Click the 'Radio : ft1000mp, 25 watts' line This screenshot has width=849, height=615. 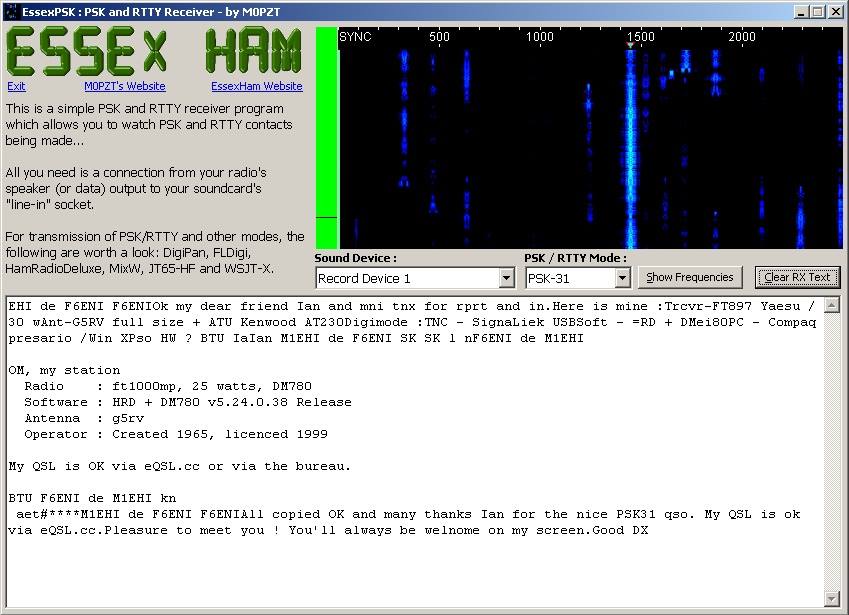(168, 386)
